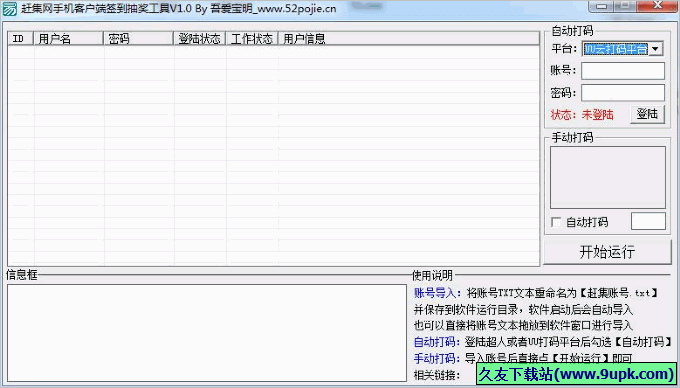Screen dimensions: 680x388
Task: Click the 密码 column header in list
Action: [139, 39]
